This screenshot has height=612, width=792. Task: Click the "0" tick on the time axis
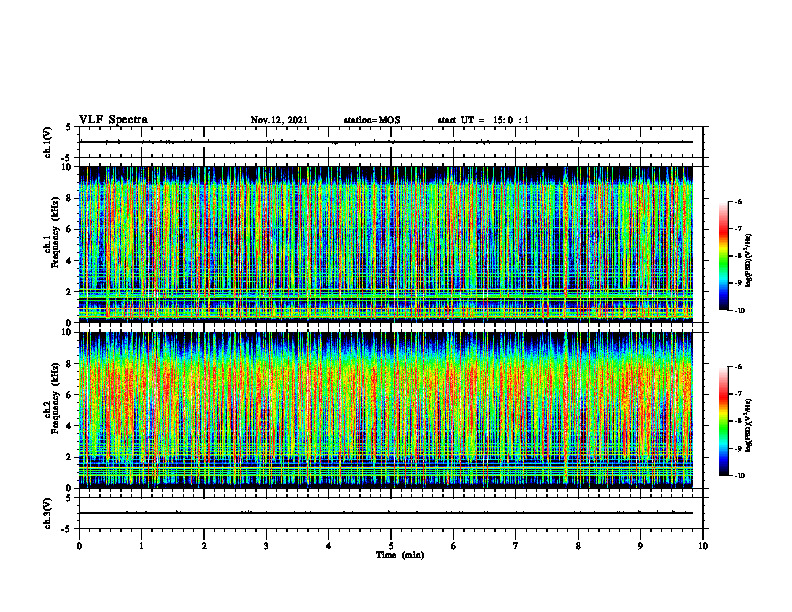point(79,546)
